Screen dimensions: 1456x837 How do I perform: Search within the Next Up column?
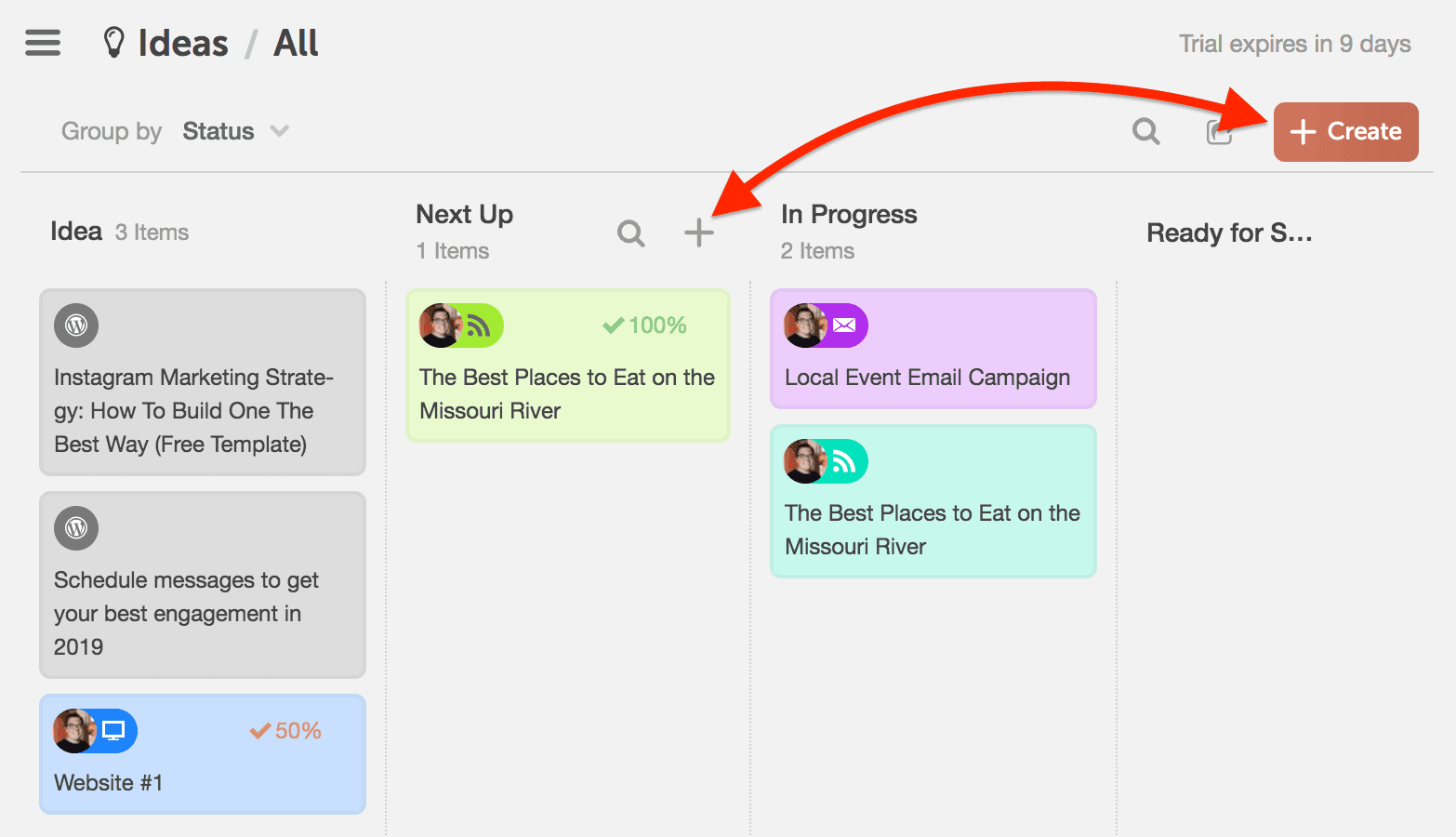tap(630, 233)
